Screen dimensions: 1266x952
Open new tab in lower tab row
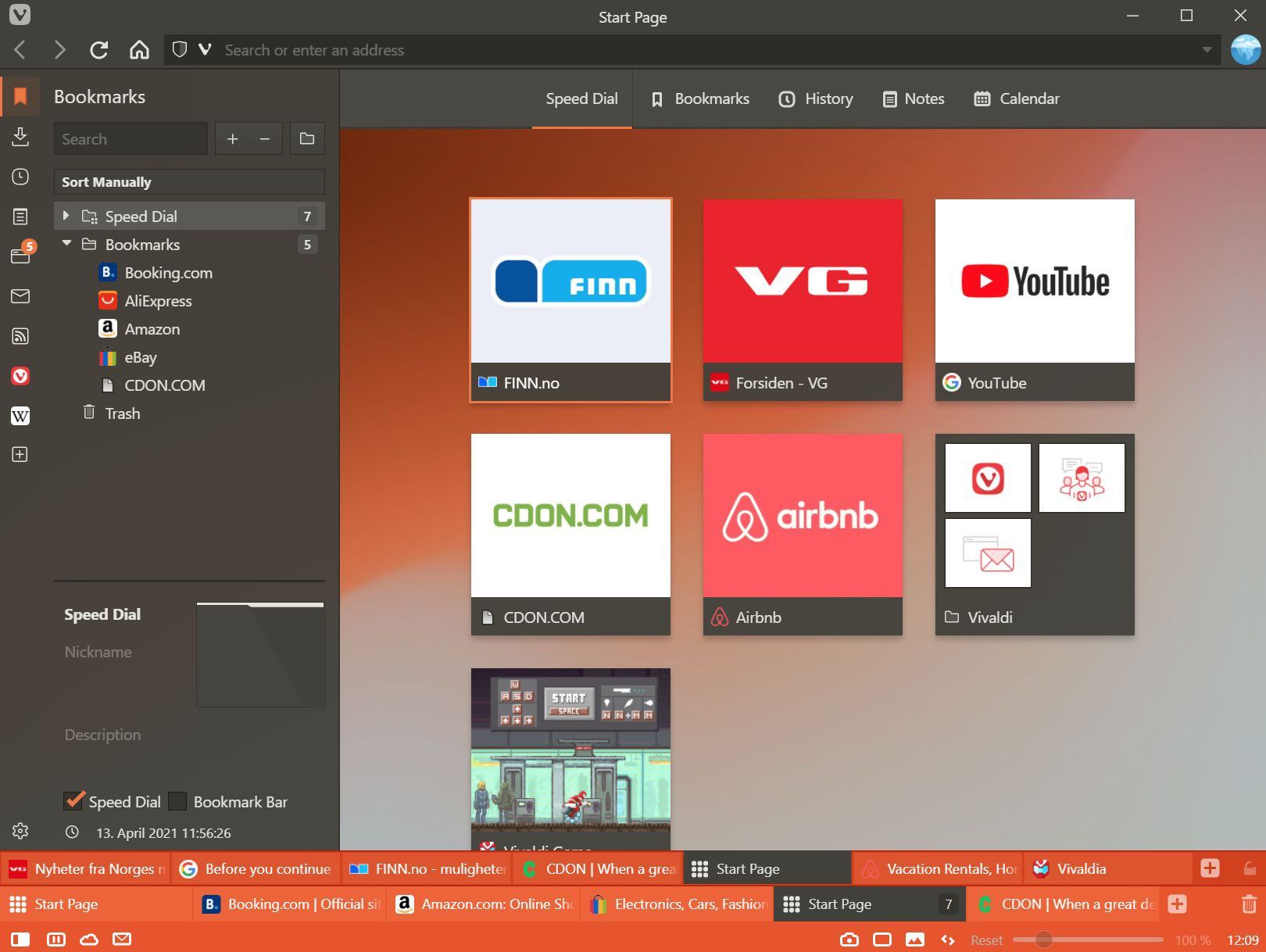tap(1177, 904)
